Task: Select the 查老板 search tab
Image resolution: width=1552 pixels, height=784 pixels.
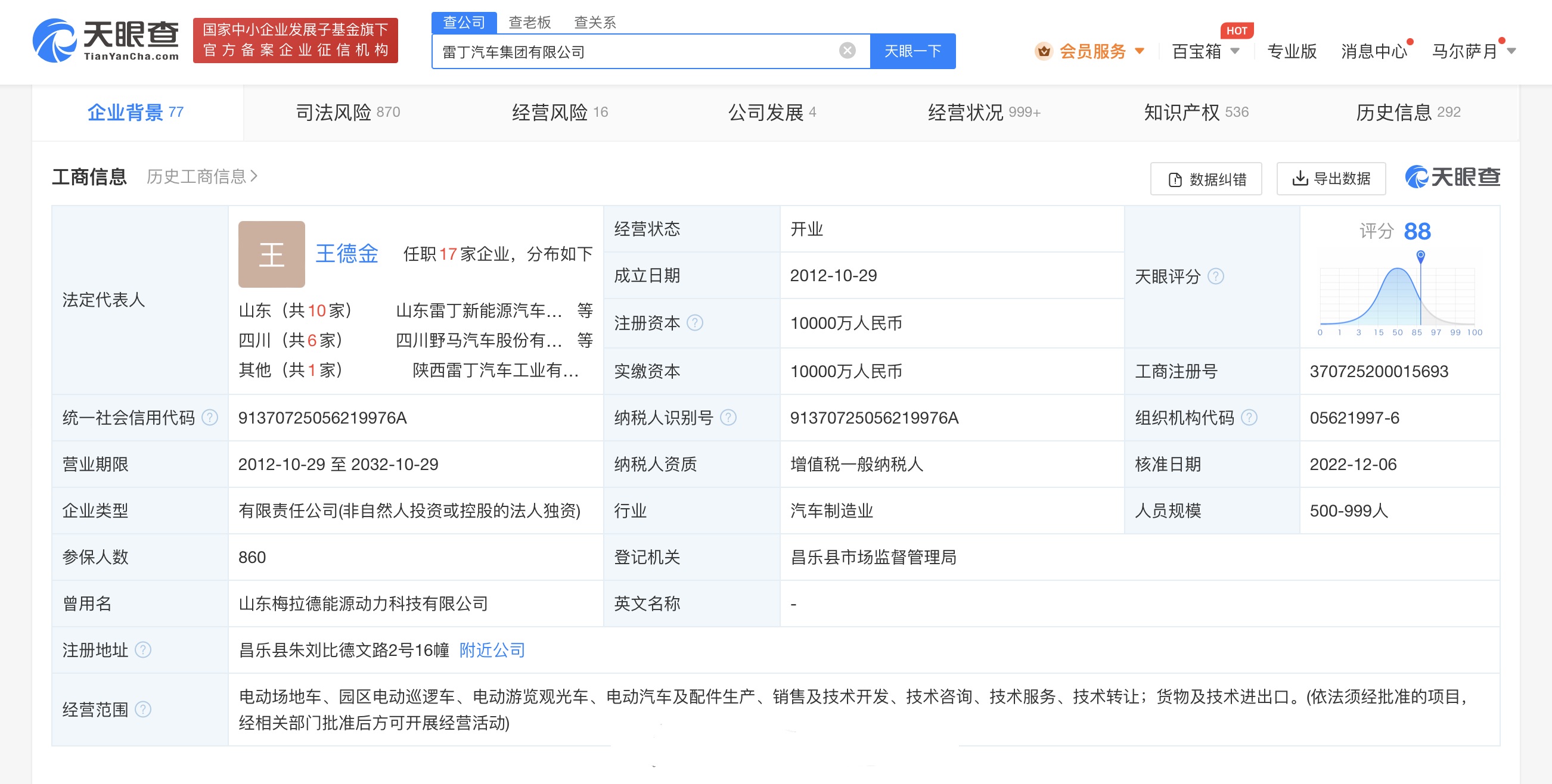Action: [530, 22]
